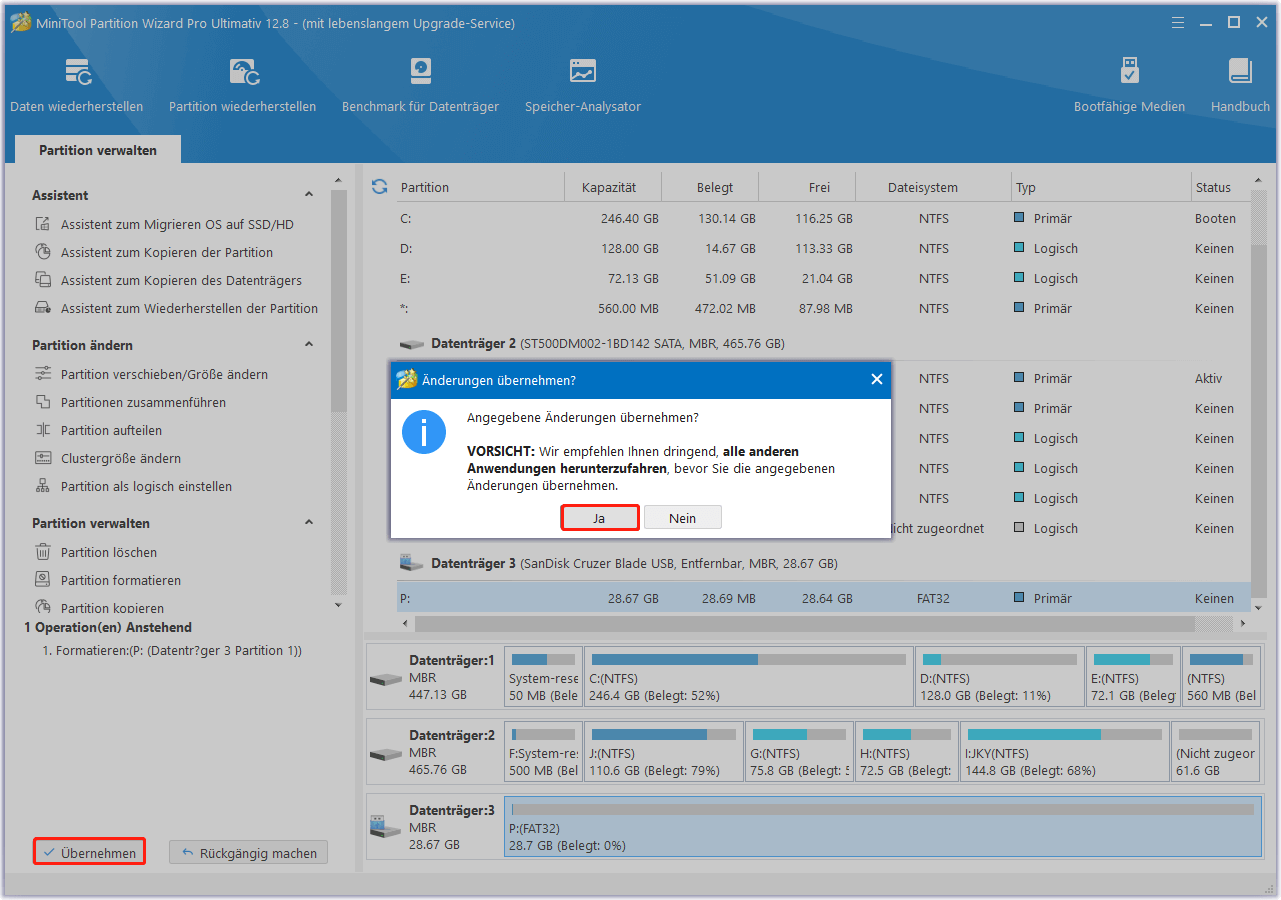This screenshot has width=1281, height=900.
Task: Start Assistent zum Kopieren des Datenträgers
Action: click(x=181, y=280)
